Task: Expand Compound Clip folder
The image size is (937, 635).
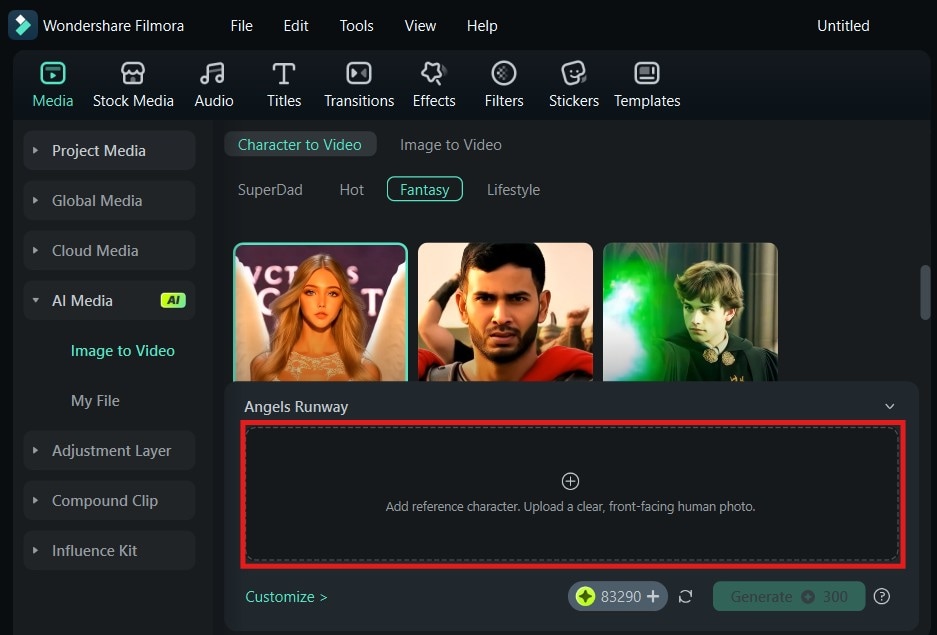Action: pyautogui.click(x=35, y=501)
